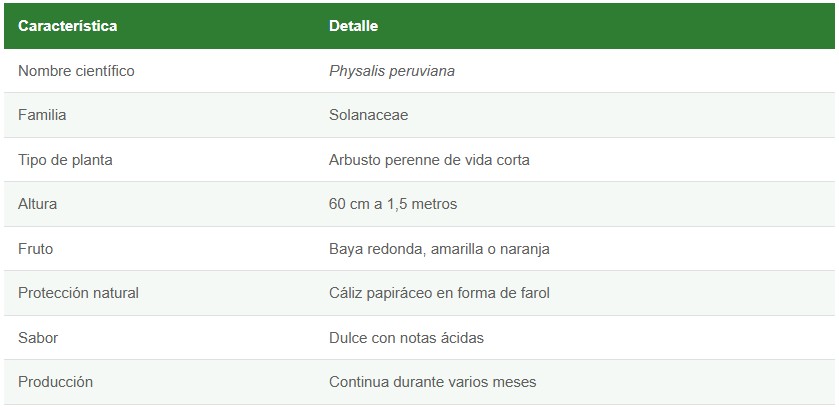839x410 pixels.
Task: Click the 'Detalle' column header
Action: 353,26
